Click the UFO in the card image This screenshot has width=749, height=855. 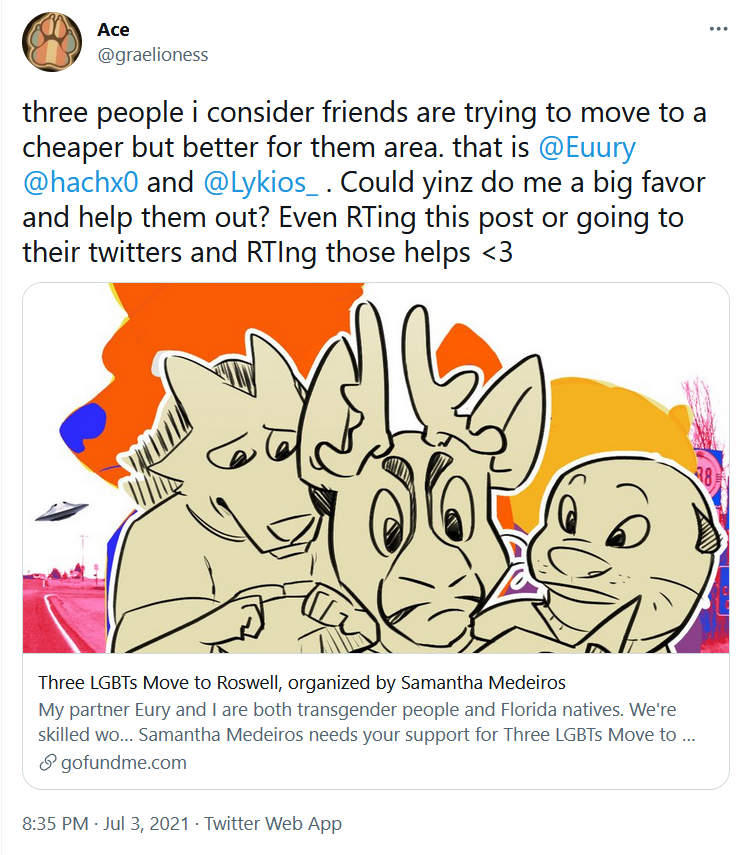pyautogui.click(x=62, y=511)
